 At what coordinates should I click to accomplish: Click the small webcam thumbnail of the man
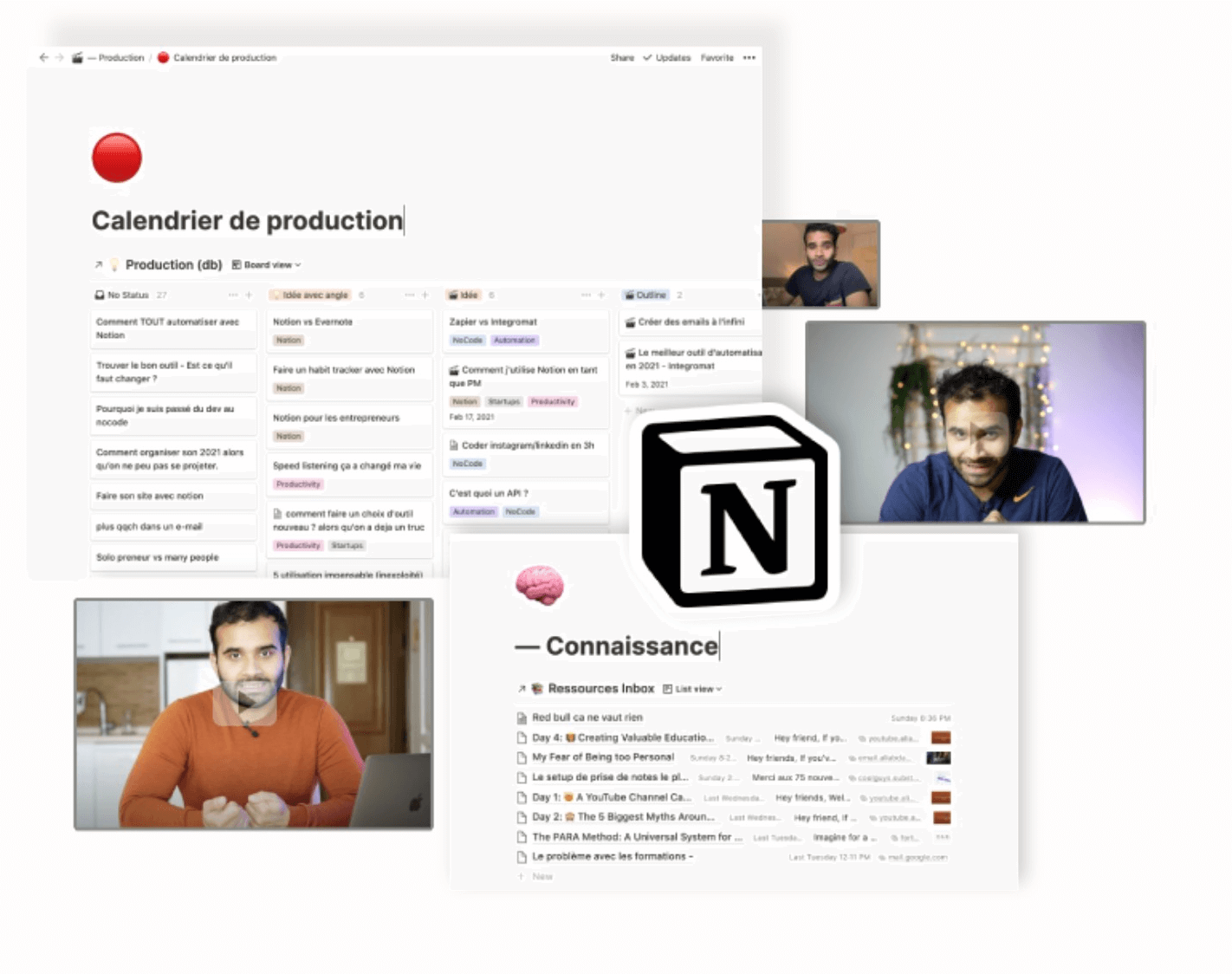[x=821, y=264]
